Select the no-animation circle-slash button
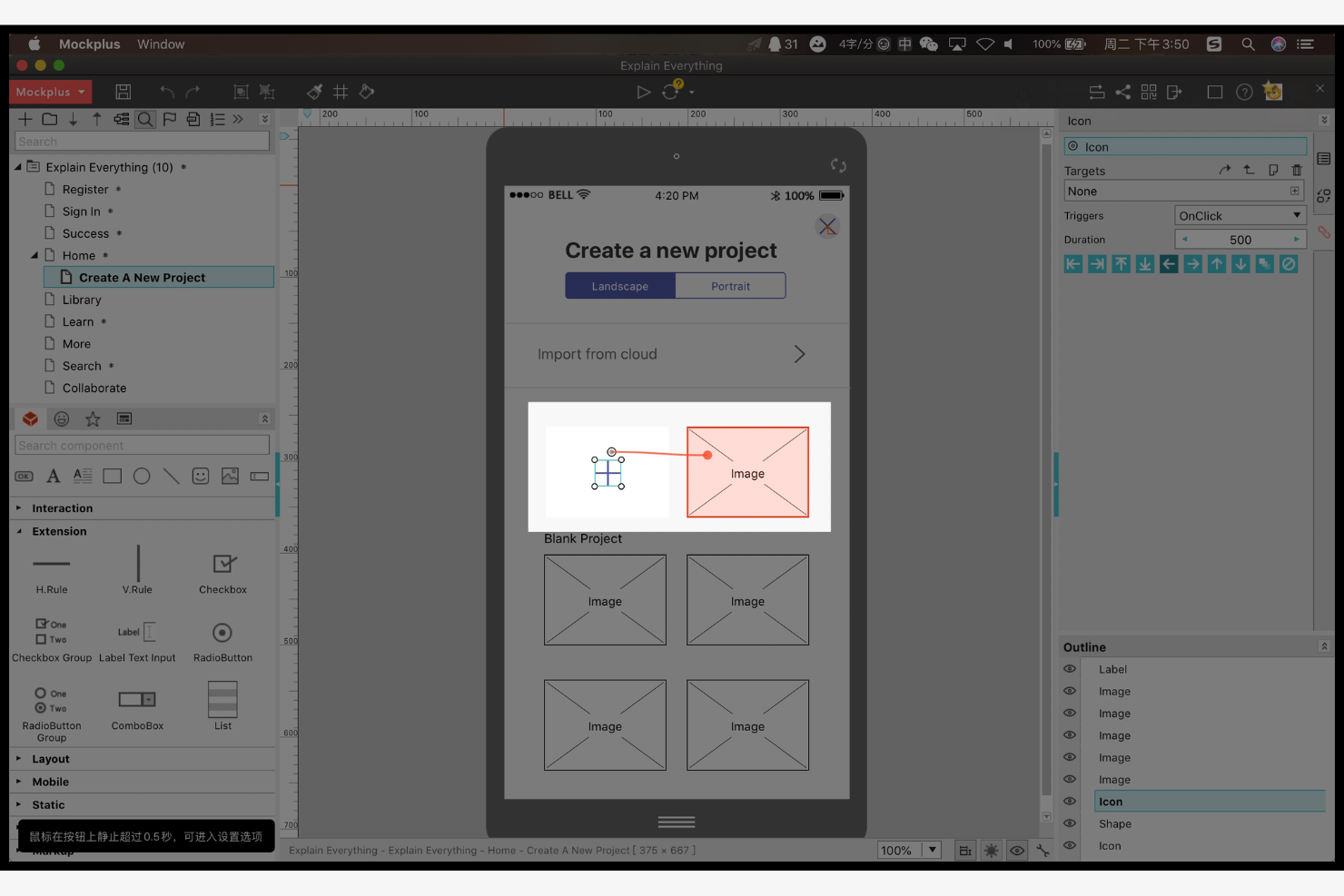Image resolution: width=1344 pixels, height=896 pixels. [x=1289, y=264]
